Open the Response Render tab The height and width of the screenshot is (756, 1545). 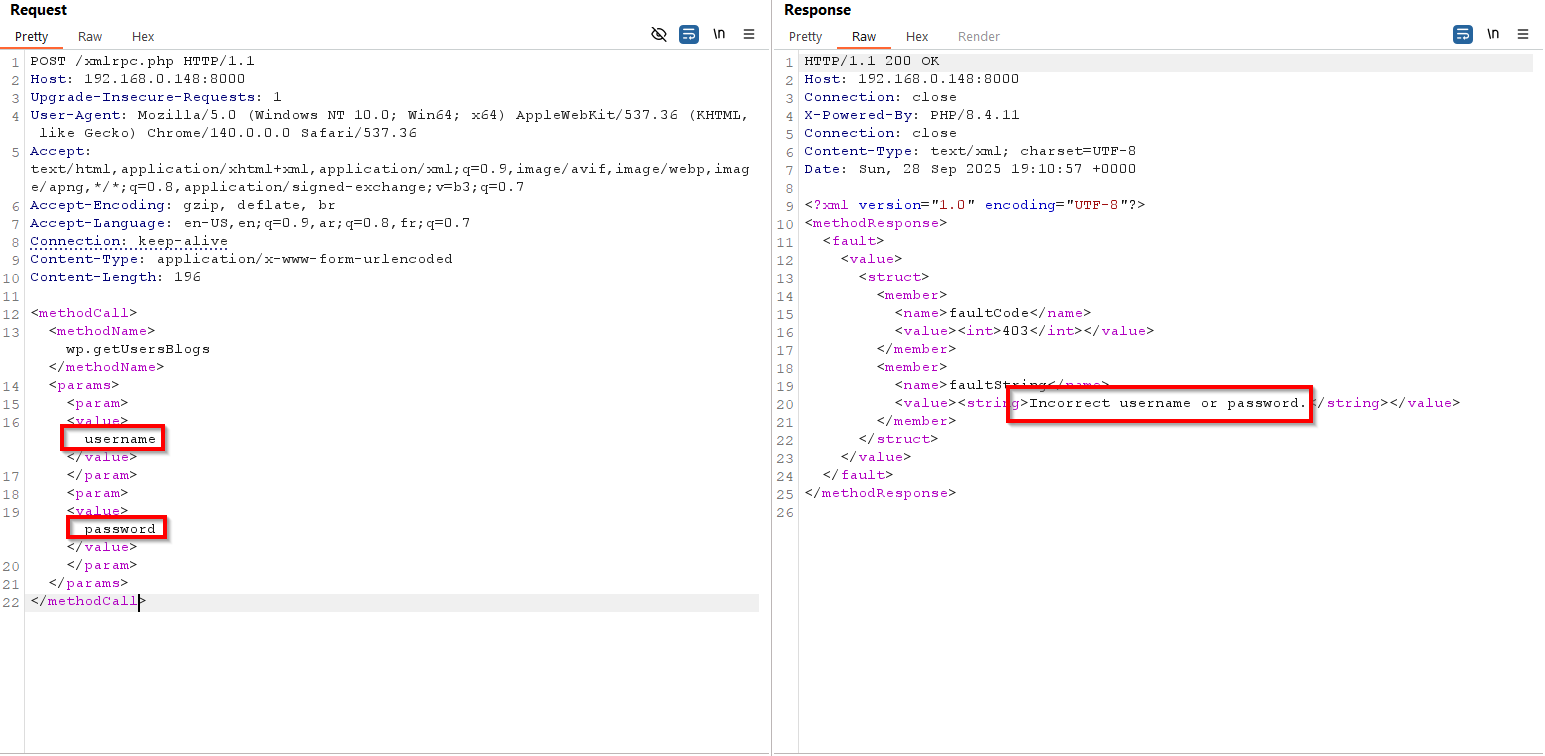978,37
